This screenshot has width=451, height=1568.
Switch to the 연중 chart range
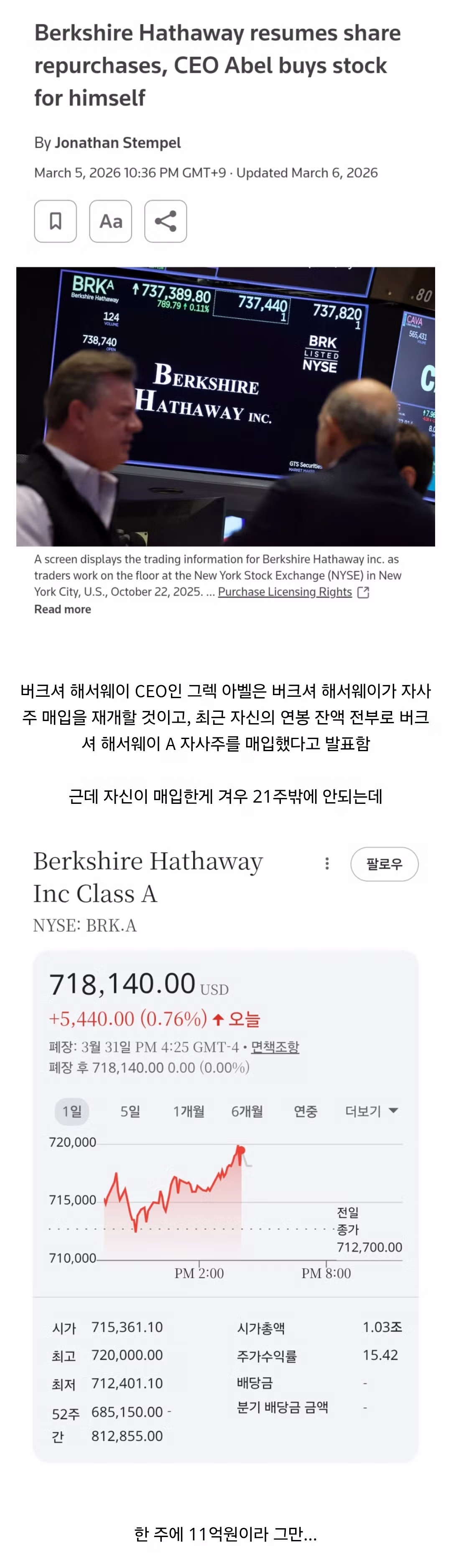click(x=306, y=1111)
